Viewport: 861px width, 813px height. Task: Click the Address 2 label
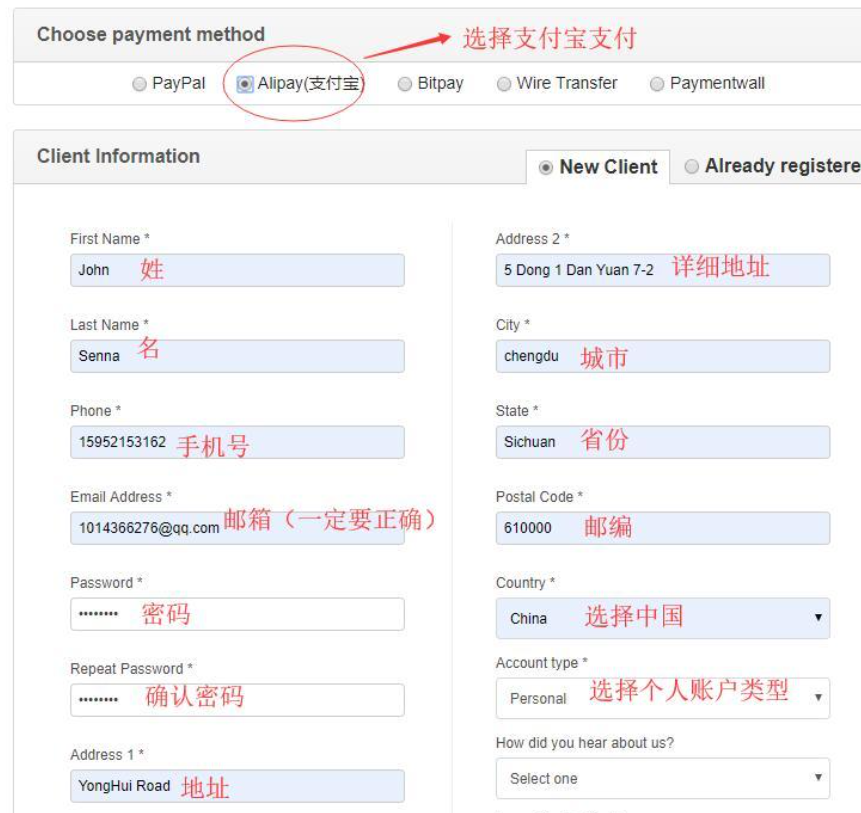[533, 239]
